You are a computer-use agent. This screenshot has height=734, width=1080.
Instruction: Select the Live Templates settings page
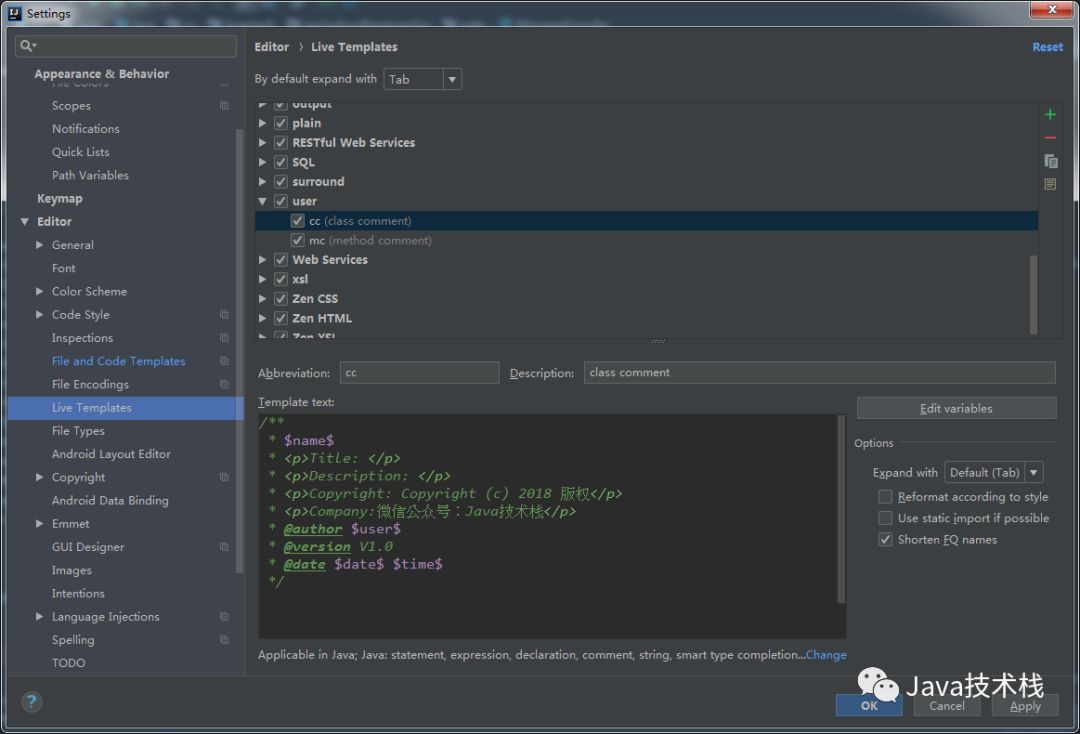tap(125, 408)
